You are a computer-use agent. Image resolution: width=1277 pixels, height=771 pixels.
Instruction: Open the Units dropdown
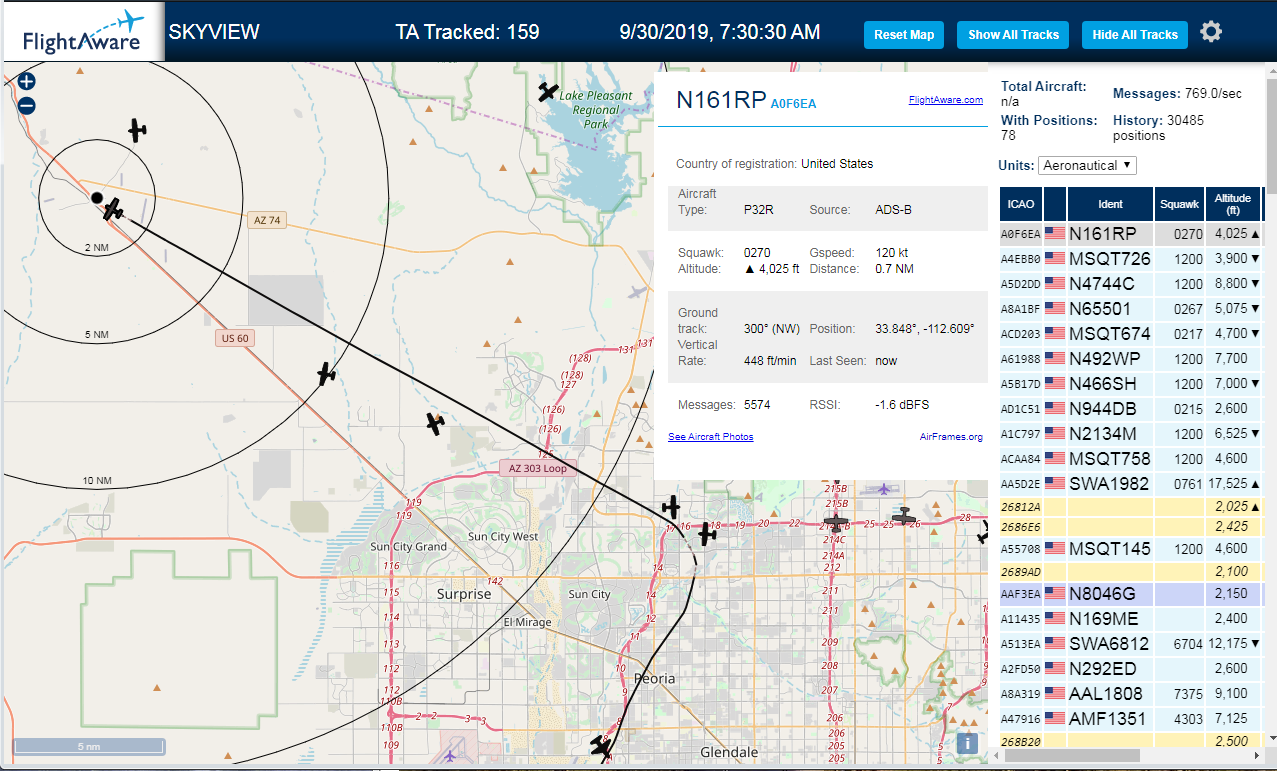(x=1087, y=165)
